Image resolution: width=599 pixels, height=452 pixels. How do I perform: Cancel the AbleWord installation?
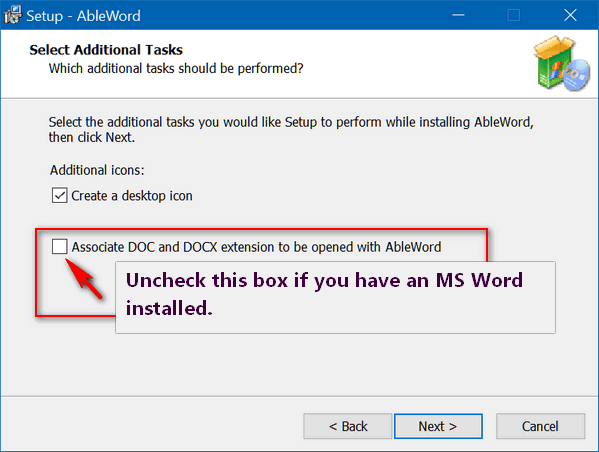(540, 426)
